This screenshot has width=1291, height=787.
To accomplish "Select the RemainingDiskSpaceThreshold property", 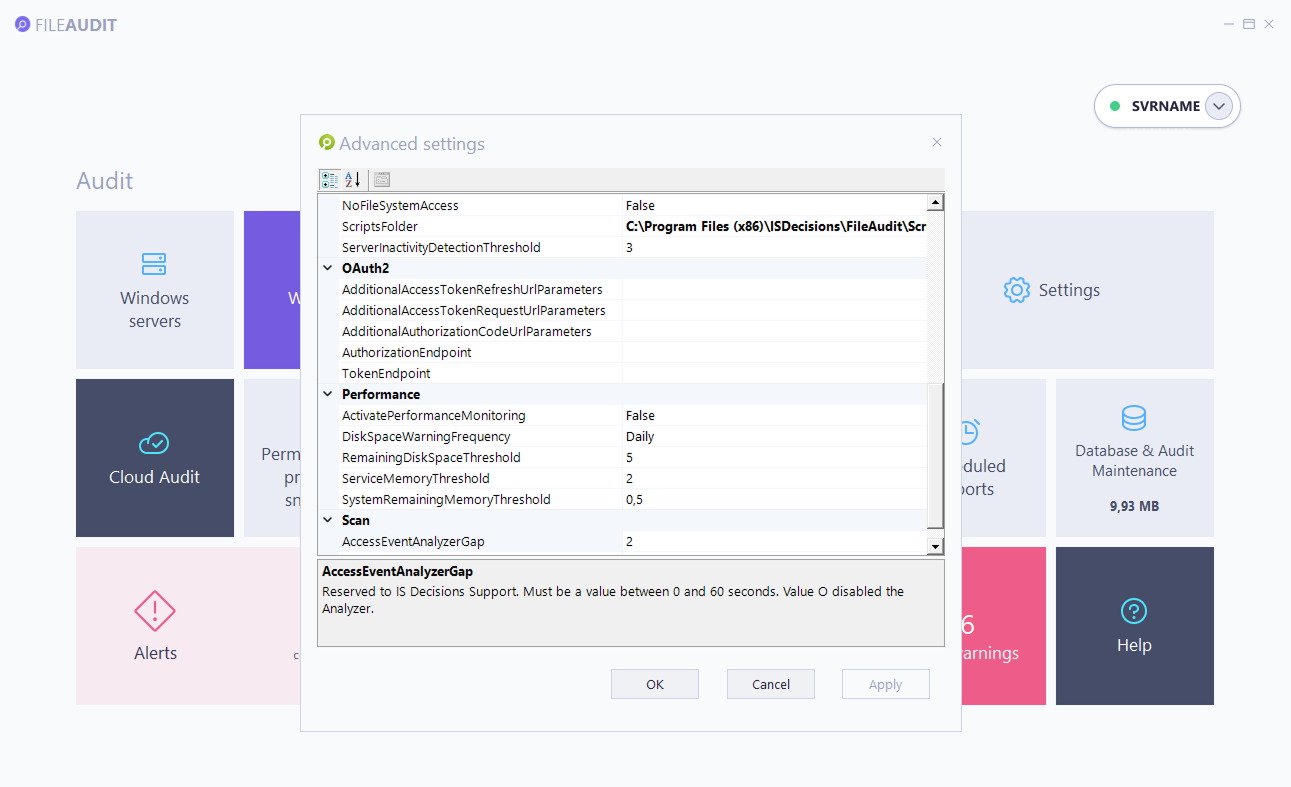I will pos(431,457).
